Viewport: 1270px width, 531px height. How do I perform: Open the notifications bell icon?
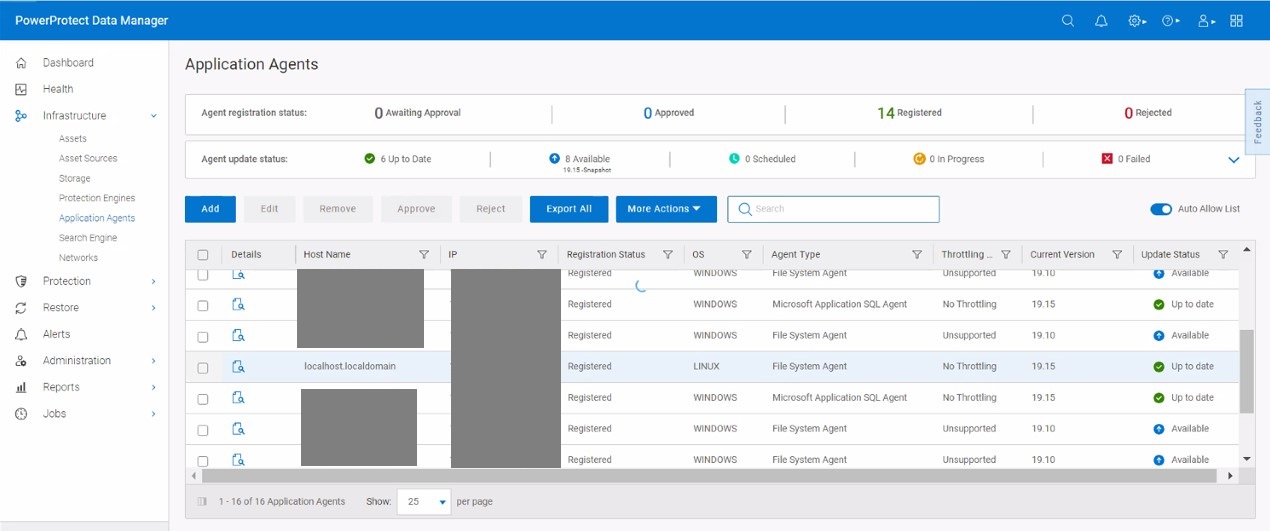pyautogui.click(x=1101, y=21)
